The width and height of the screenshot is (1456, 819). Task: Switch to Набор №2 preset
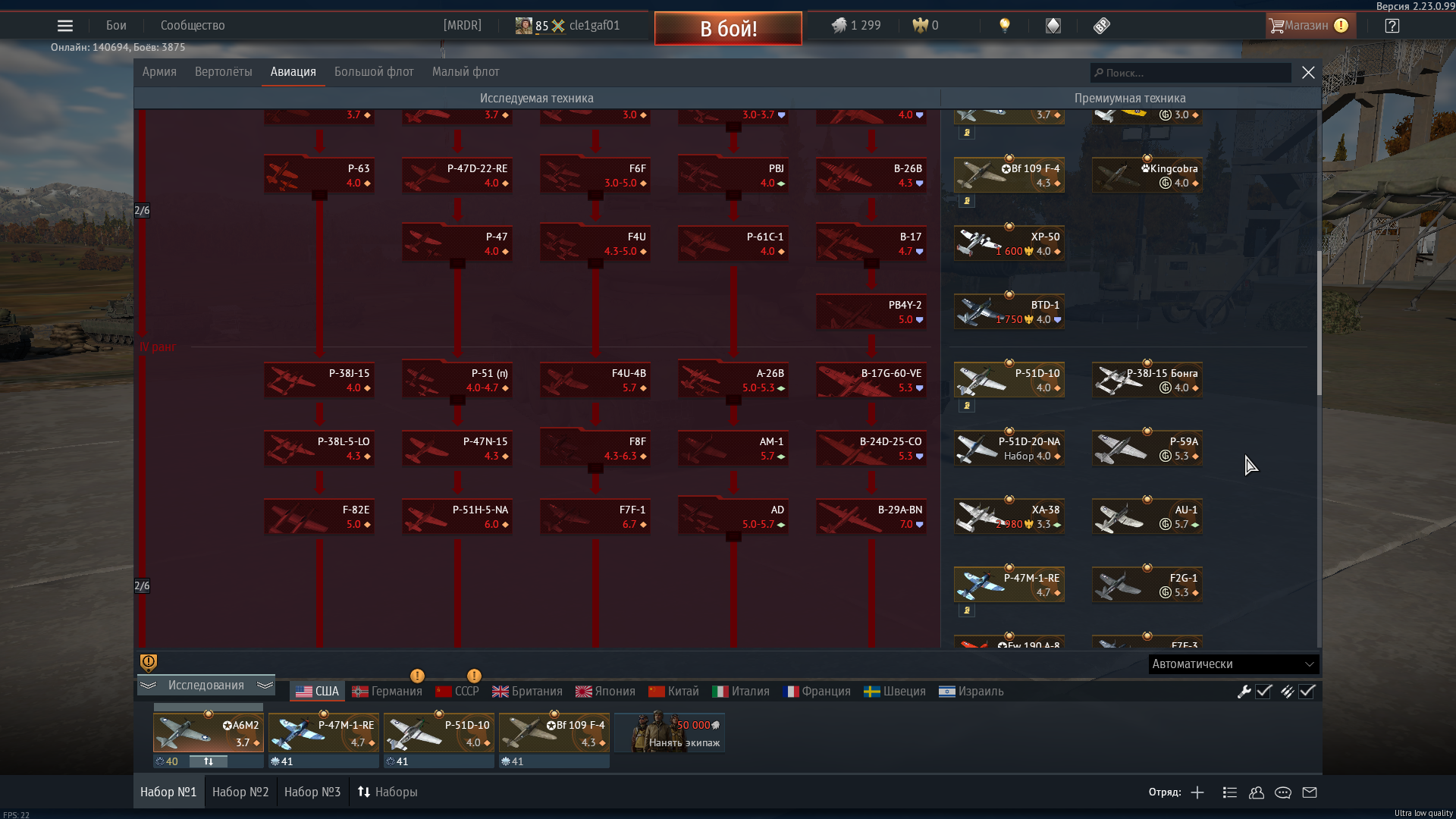click(240, 792)
